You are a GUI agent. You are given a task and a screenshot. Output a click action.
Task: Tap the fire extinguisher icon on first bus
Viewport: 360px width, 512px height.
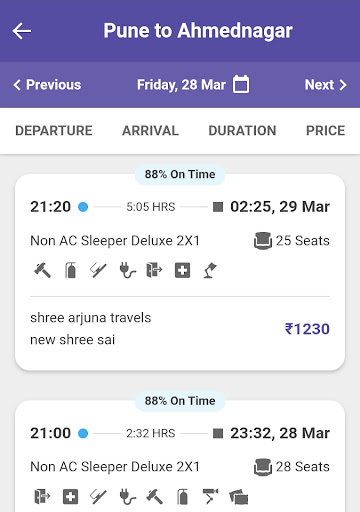coord(70,270)
